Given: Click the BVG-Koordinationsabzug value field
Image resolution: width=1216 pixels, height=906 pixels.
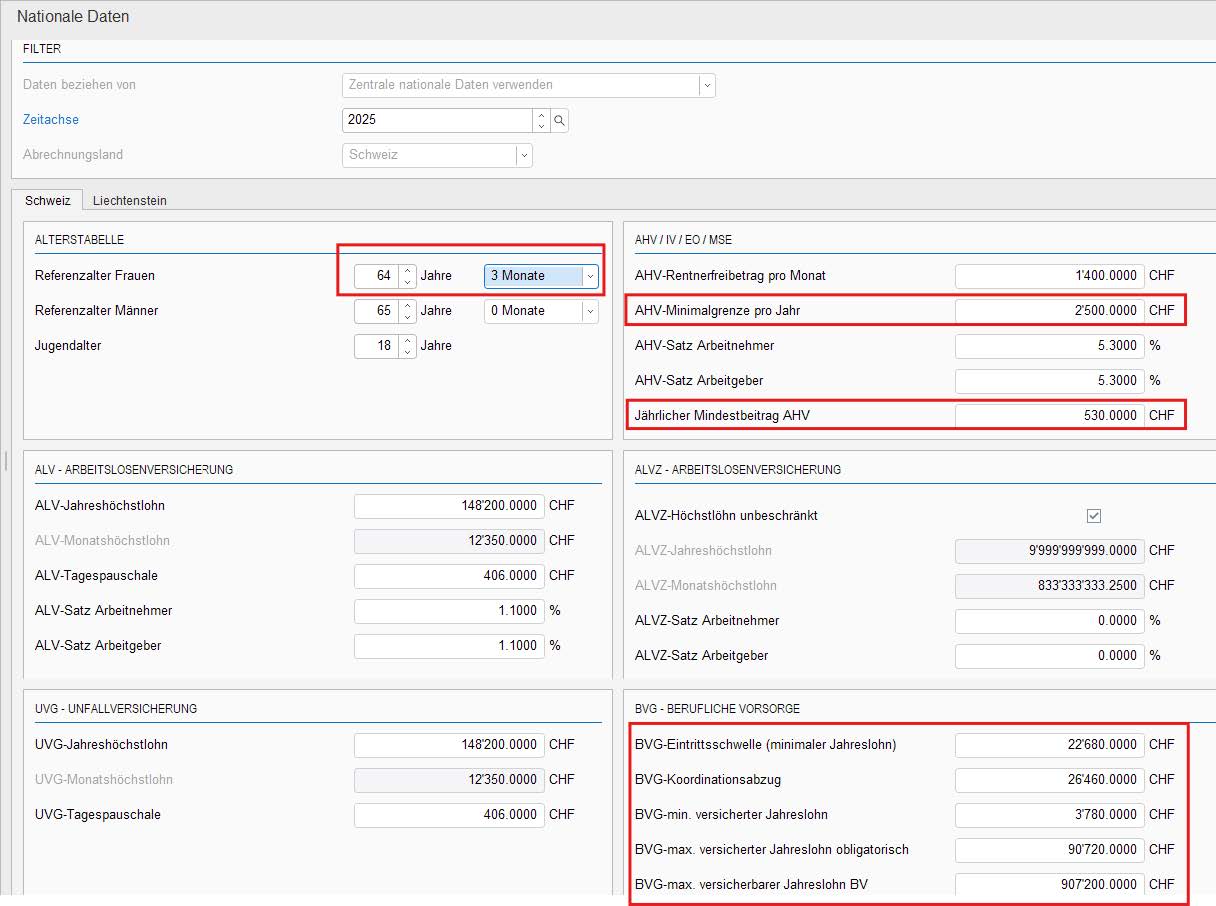Looking at the screenshot, I should tap(1048, 779).
